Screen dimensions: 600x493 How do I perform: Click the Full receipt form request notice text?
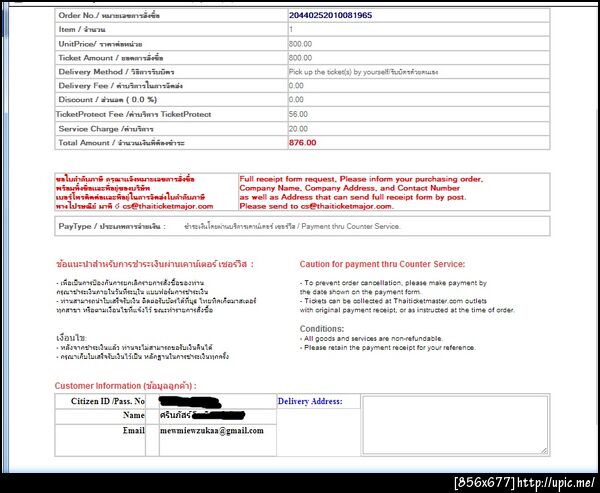coord(362,193)
